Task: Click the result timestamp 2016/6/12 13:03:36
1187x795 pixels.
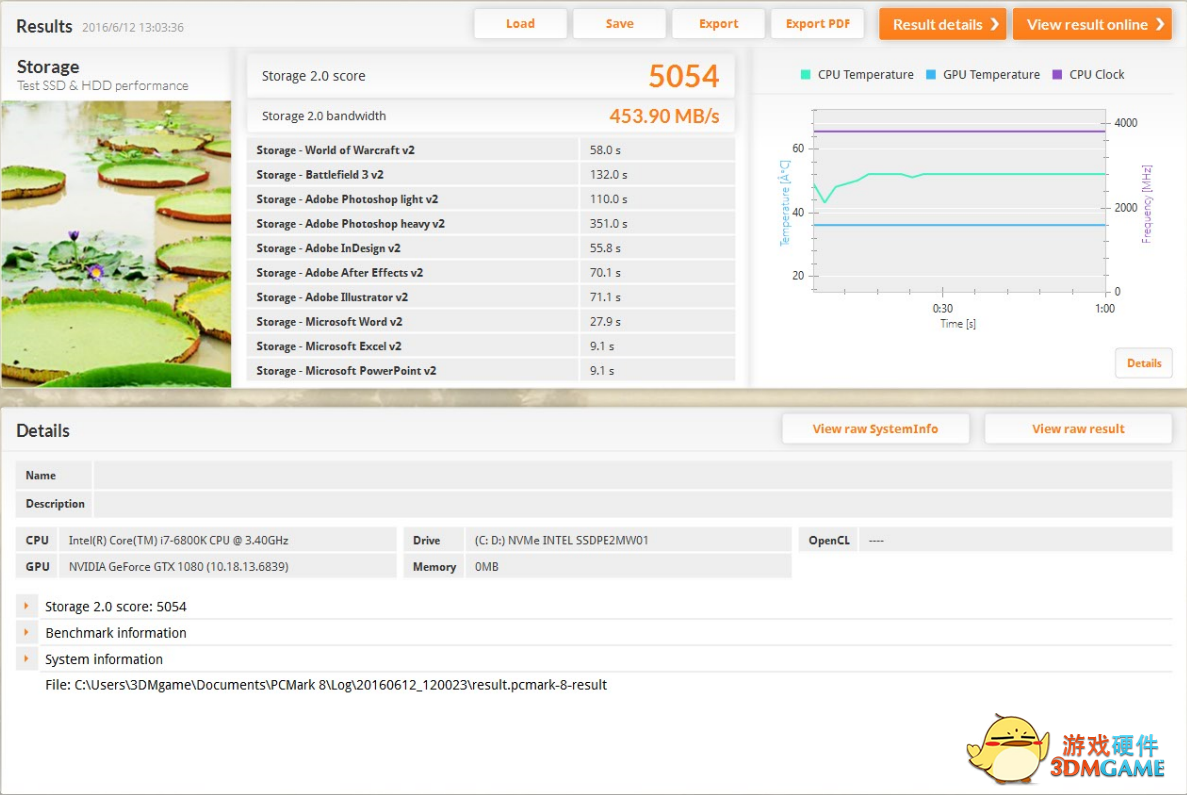Action: (x=132, y=27)
